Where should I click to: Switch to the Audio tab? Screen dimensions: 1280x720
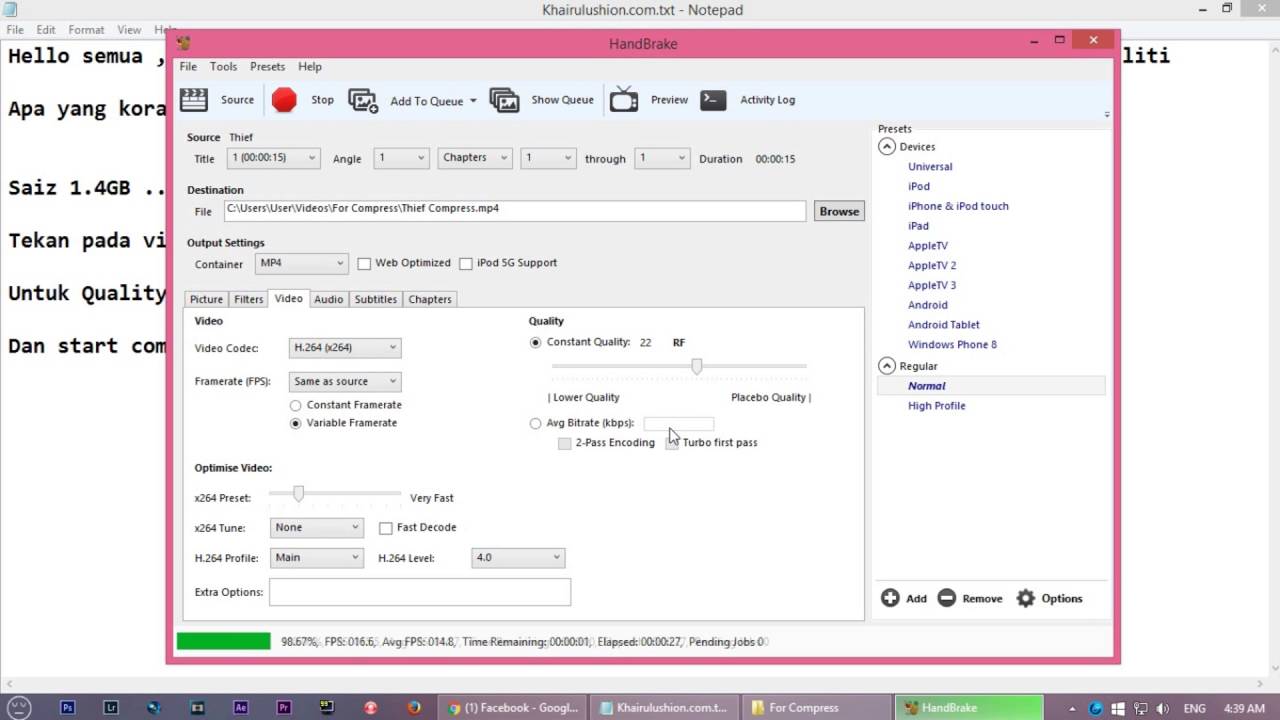[329, 299]
